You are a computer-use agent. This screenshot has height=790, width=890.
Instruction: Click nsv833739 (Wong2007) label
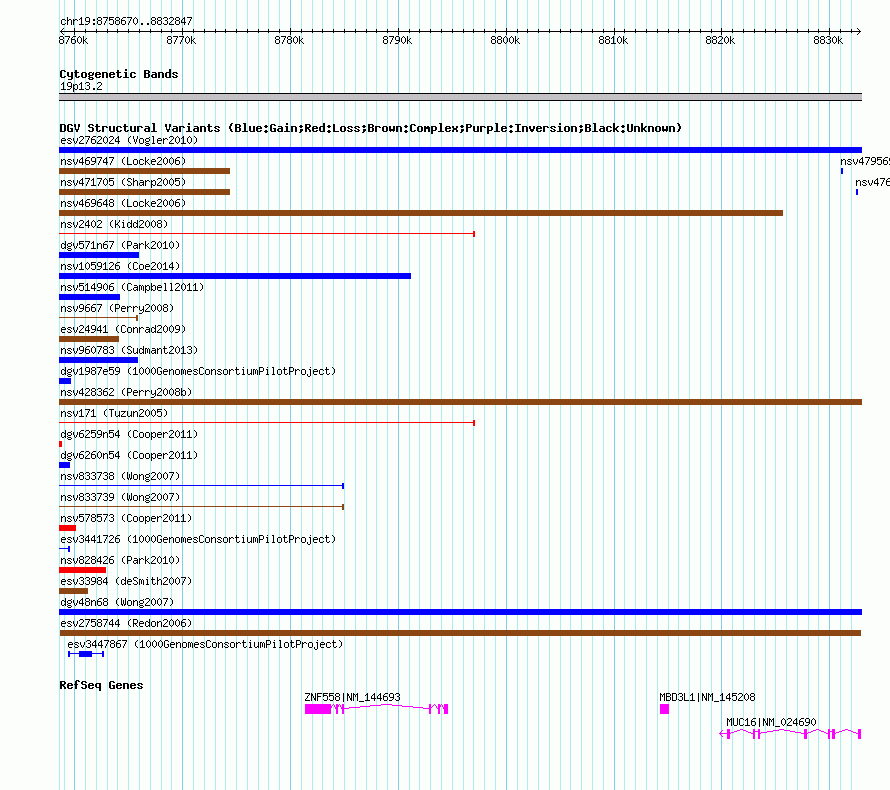(120, 497)
